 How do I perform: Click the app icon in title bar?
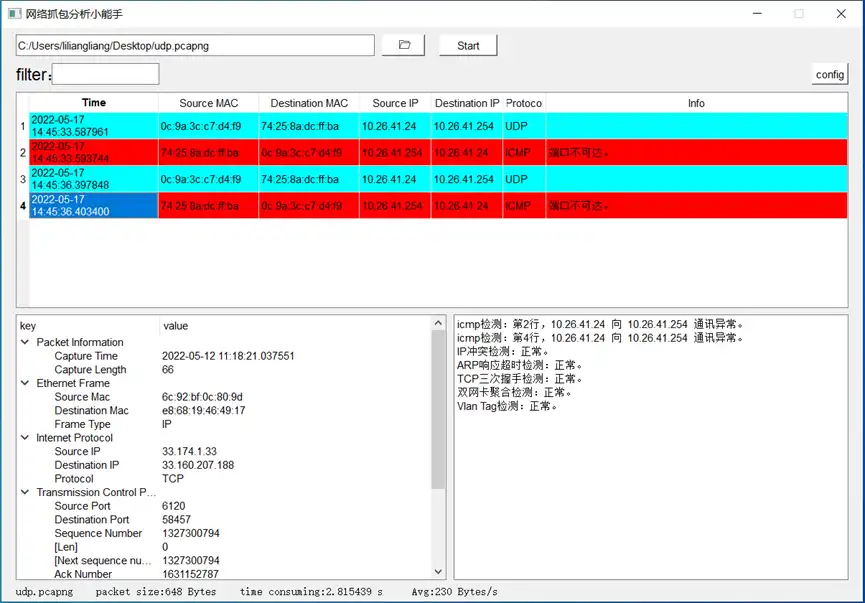pos(14,14)
